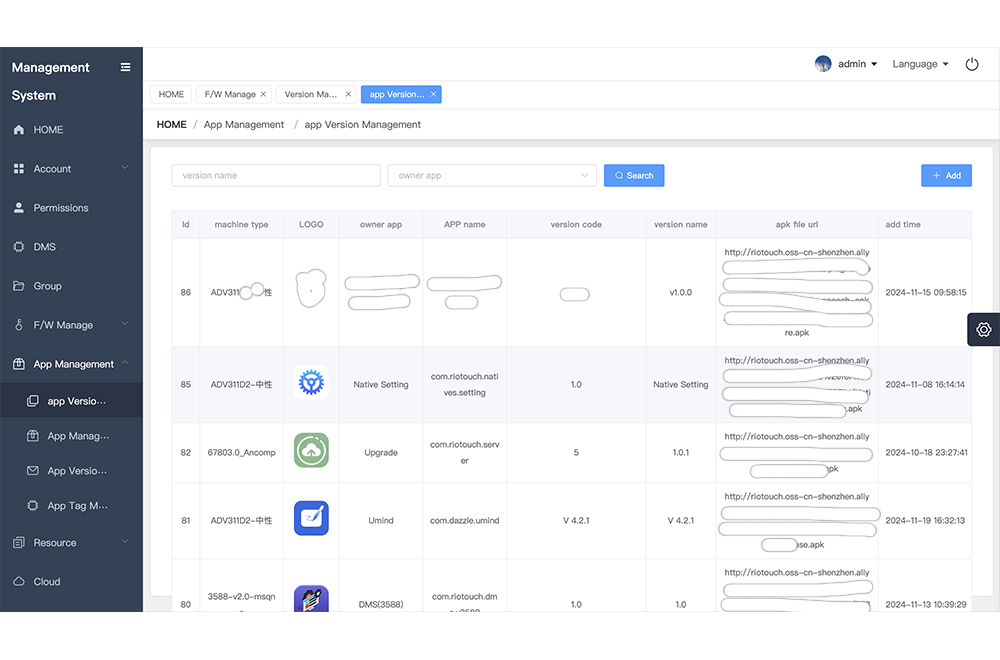Close the Version Ma... tab
The image size is (1000, 660).
pyautogui.click(x=348, y=94)
